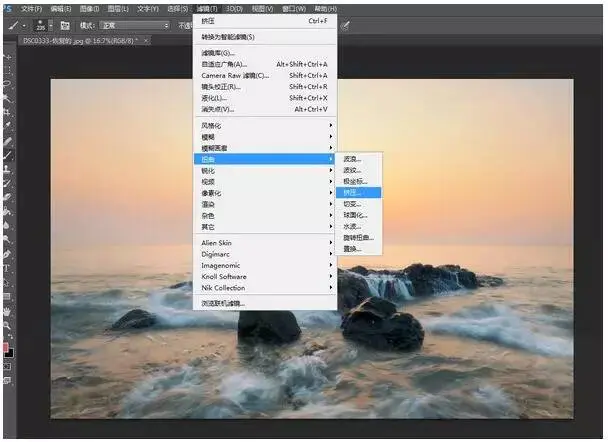Screen dimensions: 608x442
Task: Open the 图层(L) menu
Action: pos(118,9)
